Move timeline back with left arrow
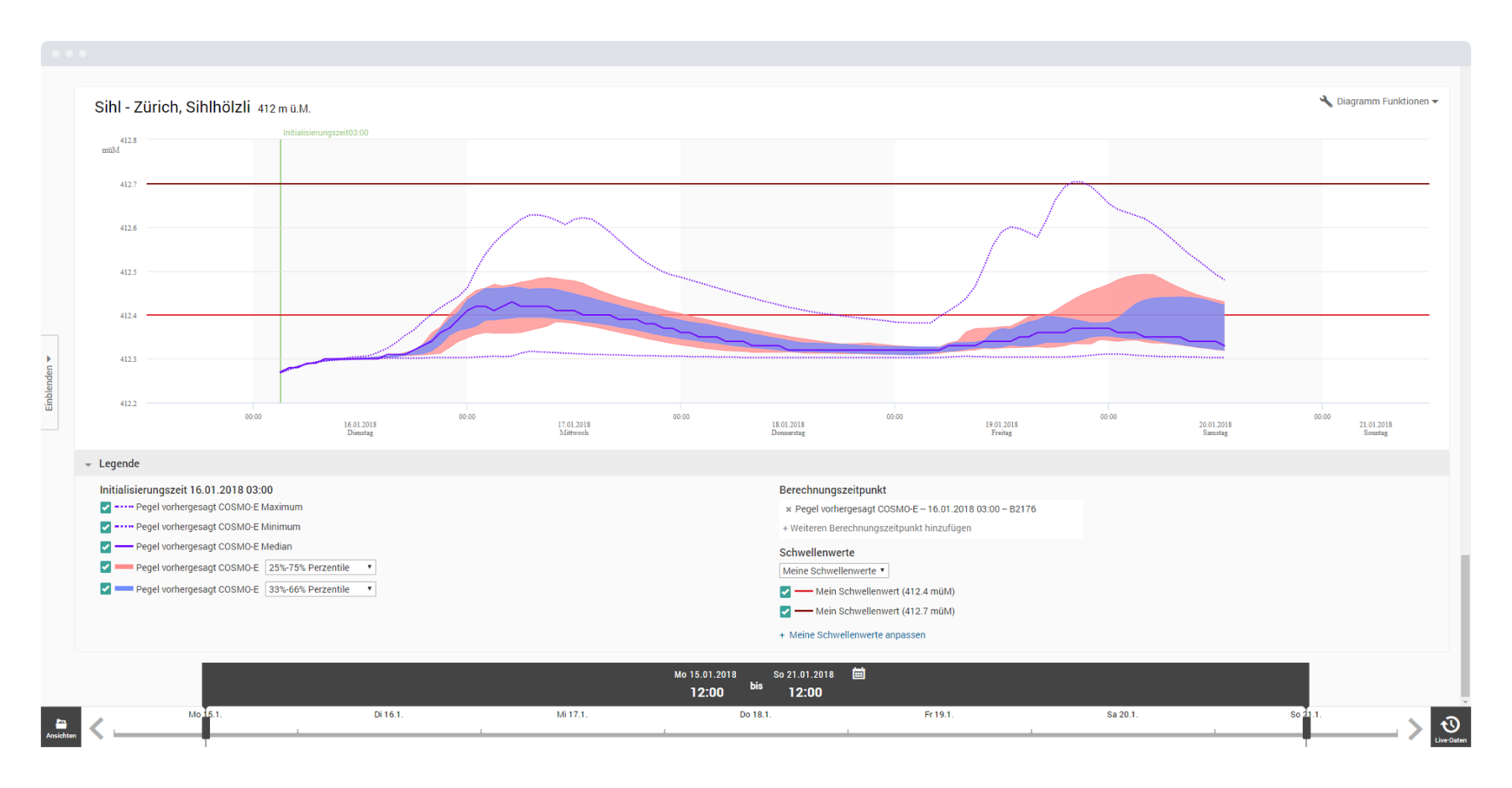Viewport: 1512px width, 788px height. click(97, 728)
